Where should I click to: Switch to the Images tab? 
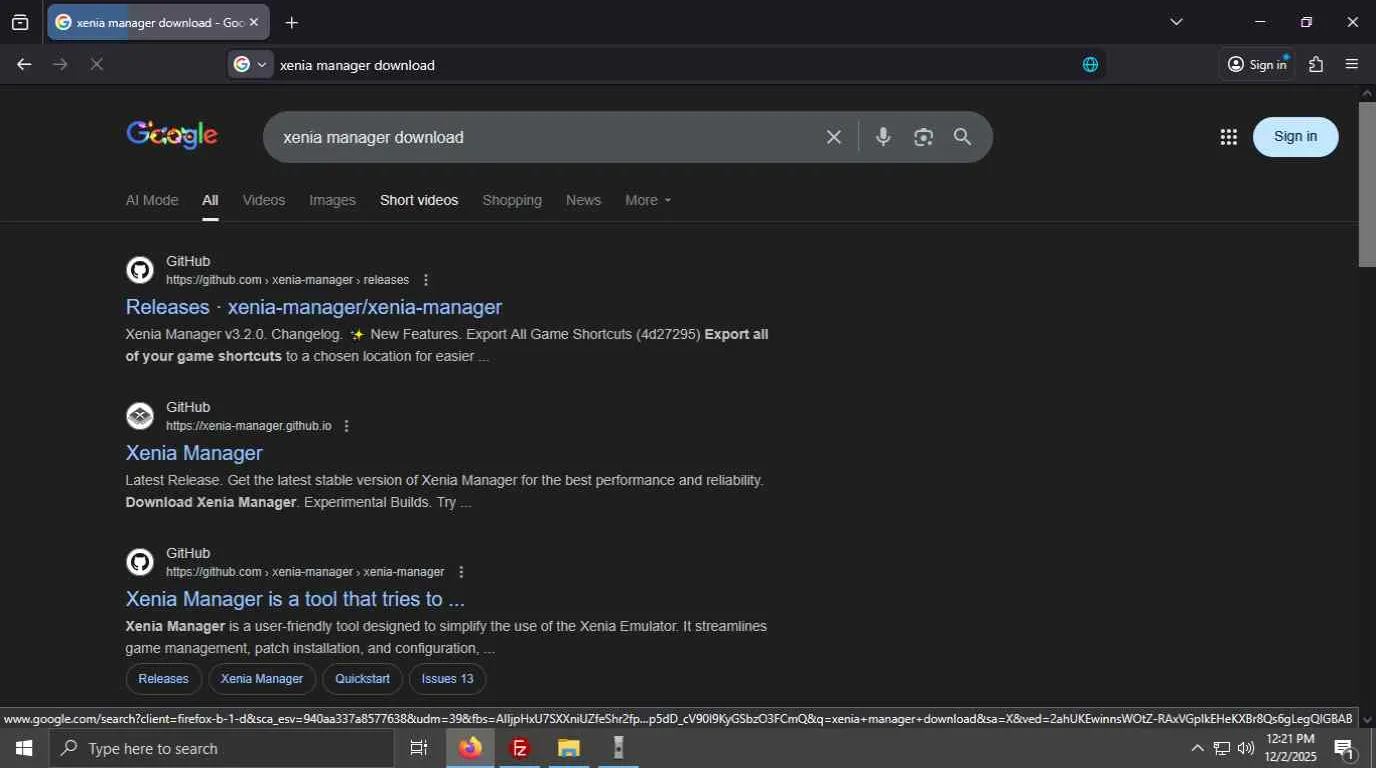click(332, 200)
